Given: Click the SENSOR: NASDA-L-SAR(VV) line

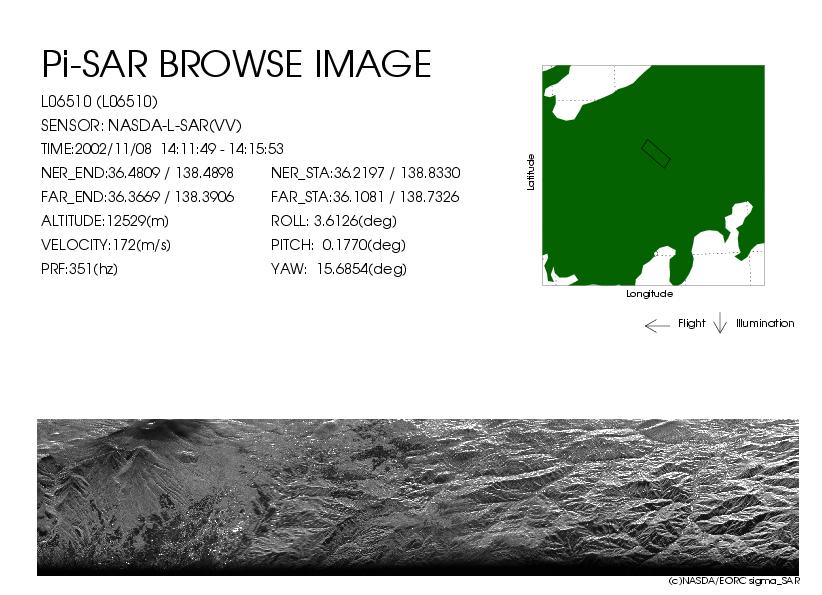Looking at the screenshot, I should coord(141,125).
